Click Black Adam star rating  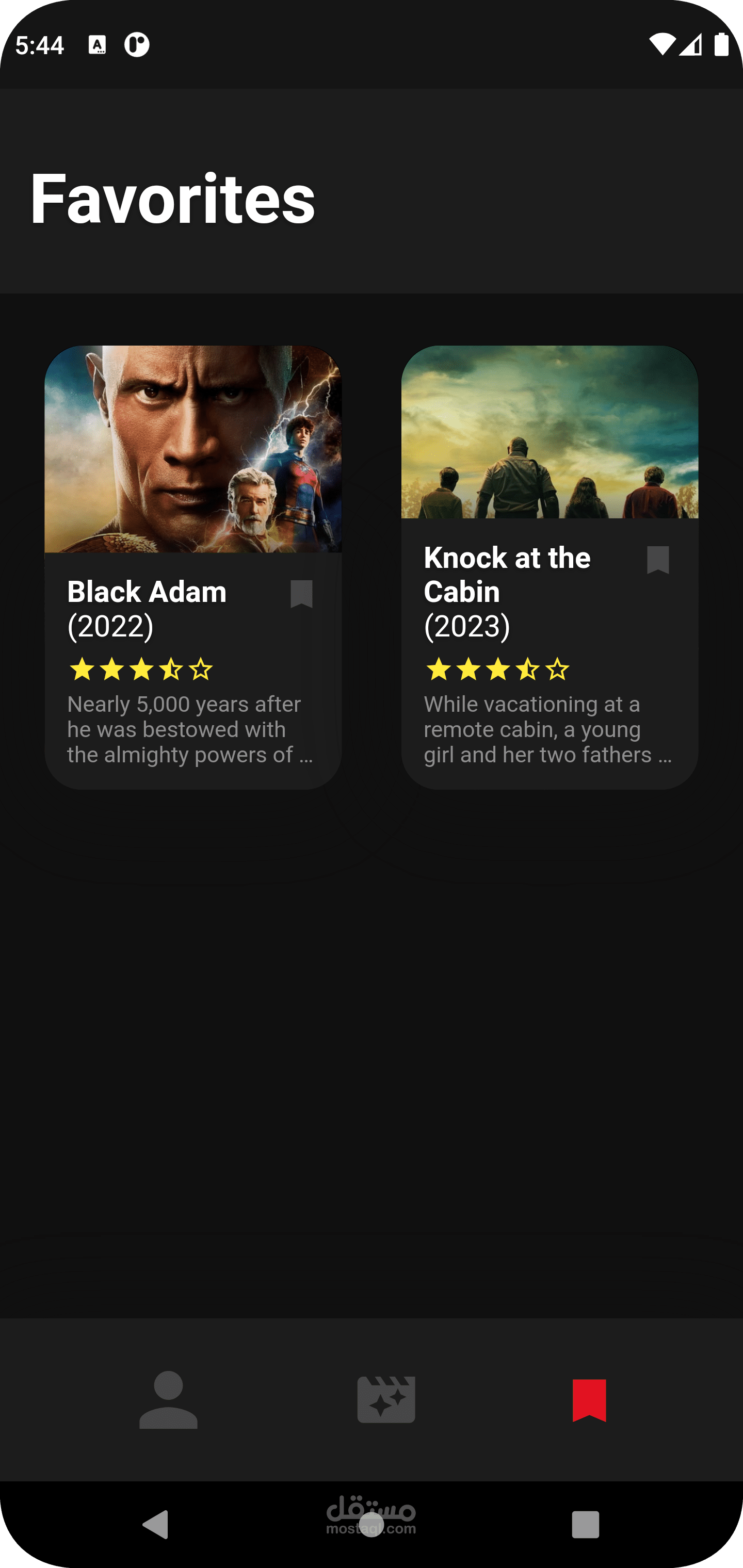point(141,669)
